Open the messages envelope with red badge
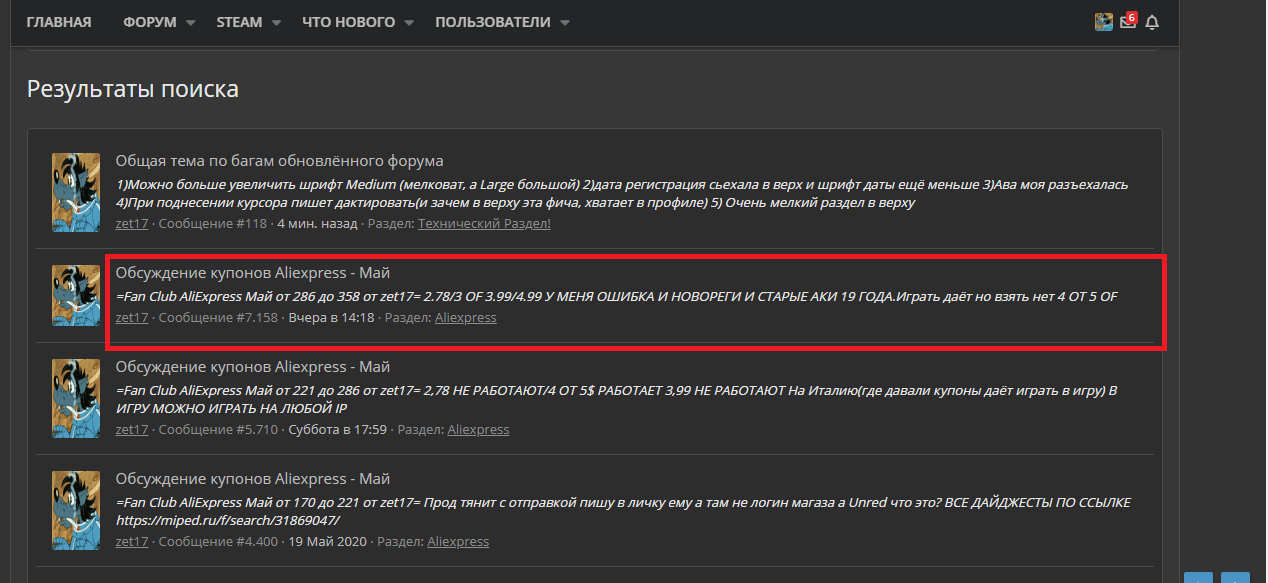The height and width of the screenshot is (583, 1268). coord(1128,21)
